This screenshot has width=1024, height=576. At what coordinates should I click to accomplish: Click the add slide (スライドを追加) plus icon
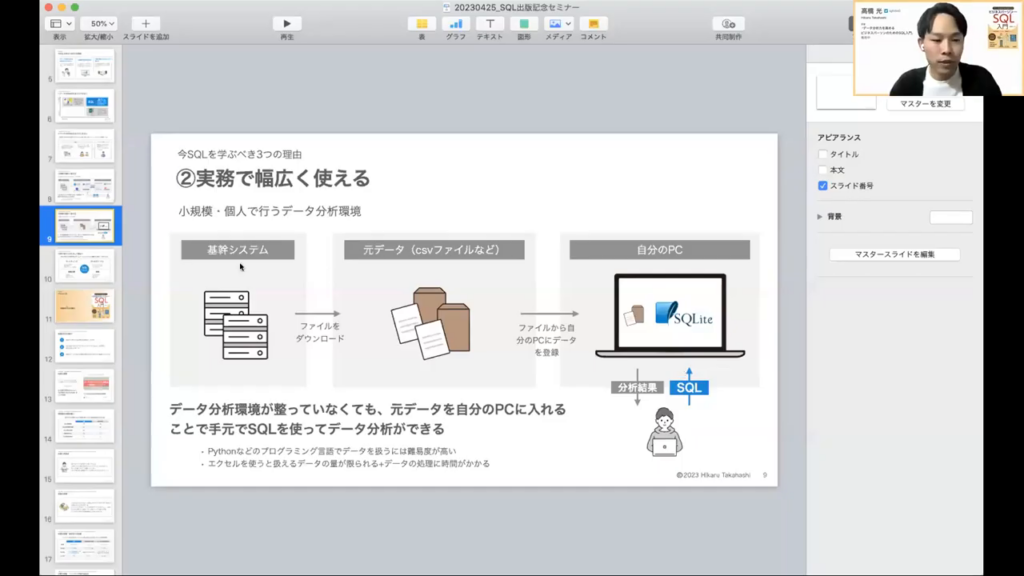tap(146, 23)
